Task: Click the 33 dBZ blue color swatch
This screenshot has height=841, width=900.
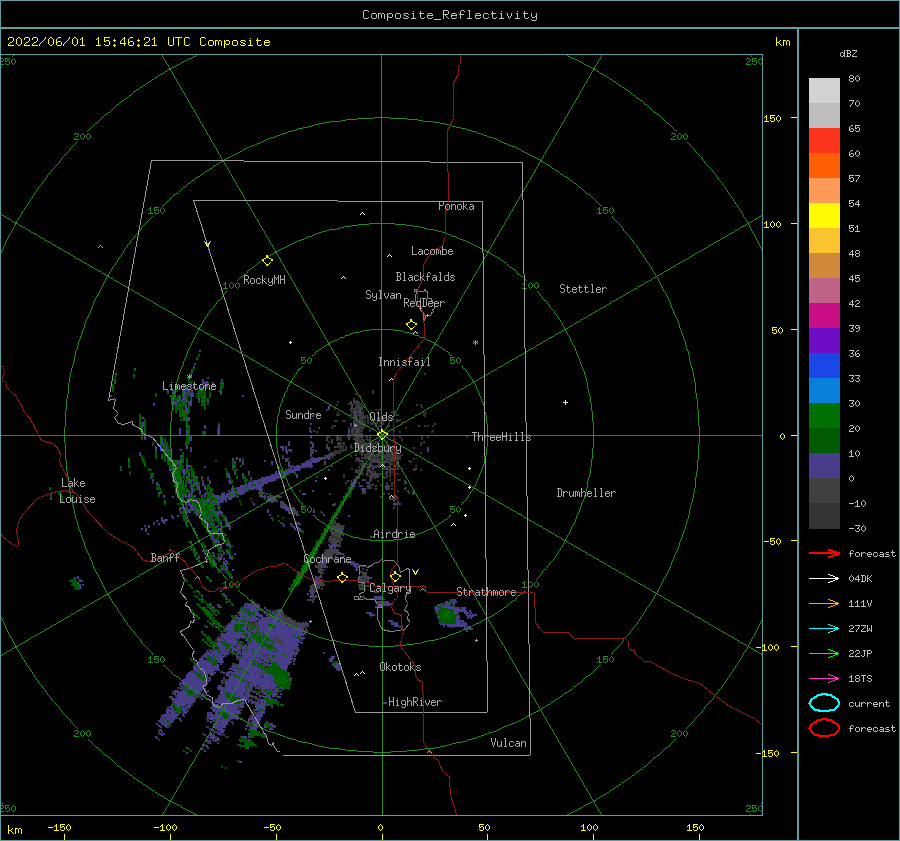Action: pos(824,390)
